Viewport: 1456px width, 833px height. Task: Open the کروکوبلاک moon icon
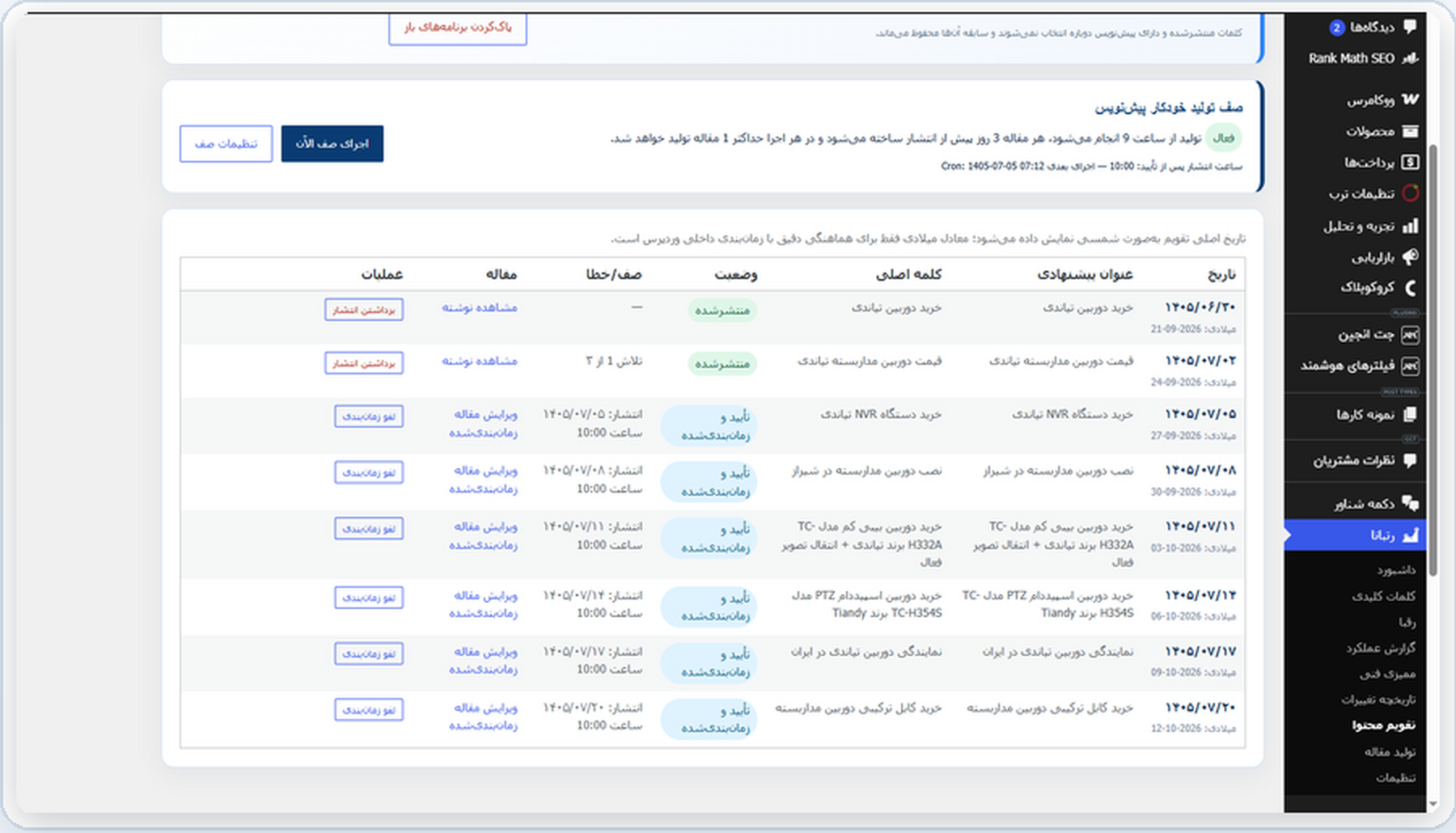[1410, 287]
